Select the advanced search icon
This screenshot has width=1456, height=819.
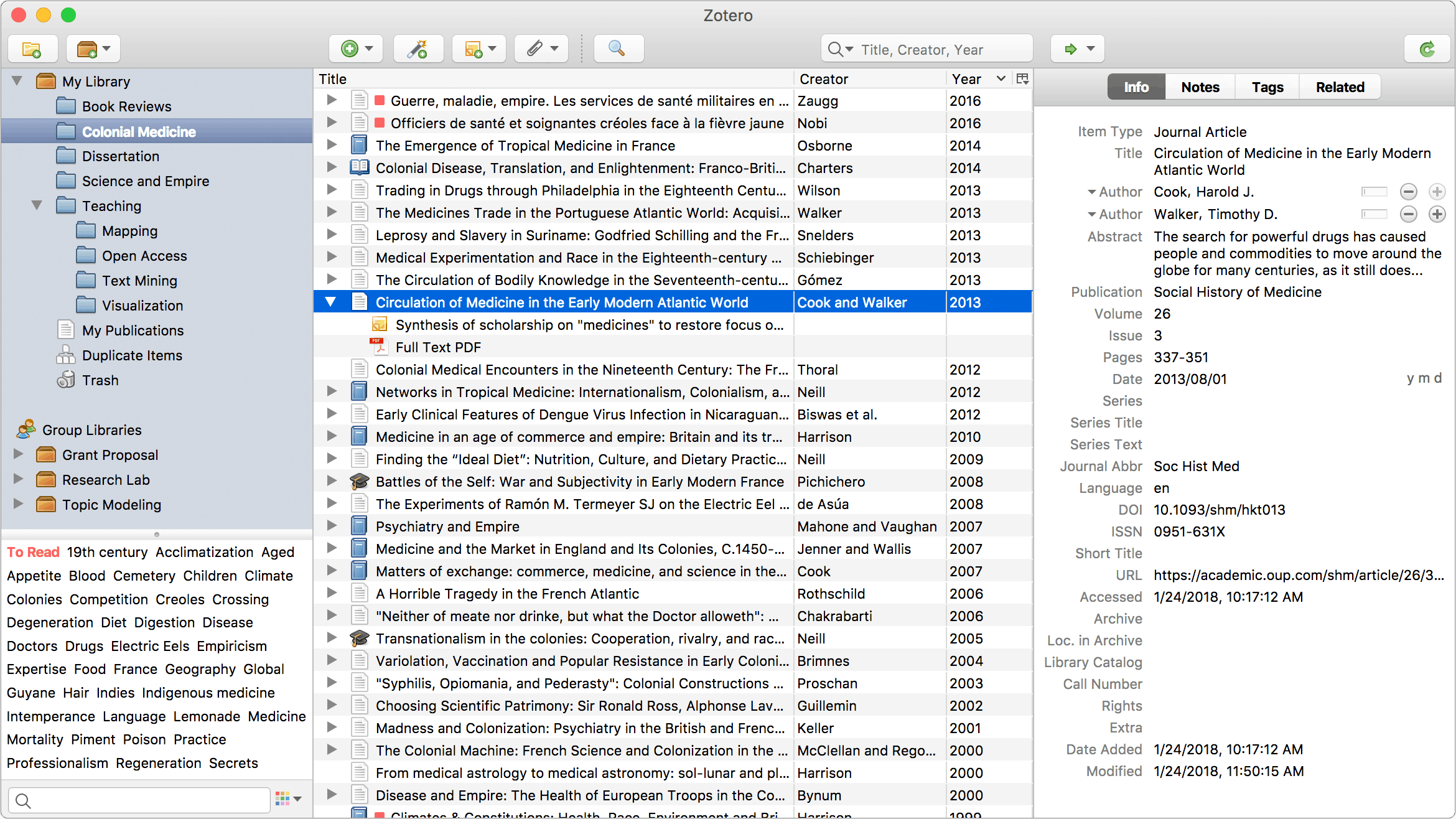click(616, 48)
